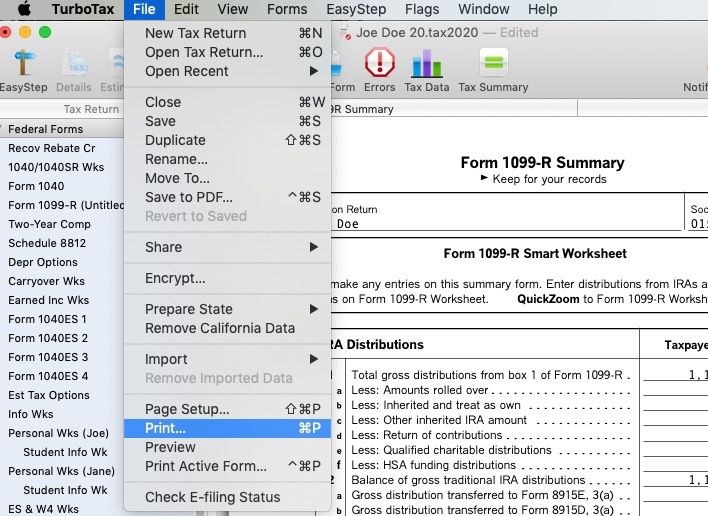Open the View menu
Image resolution: width=708 pixels, height=516 pixels.
(233, 9)
